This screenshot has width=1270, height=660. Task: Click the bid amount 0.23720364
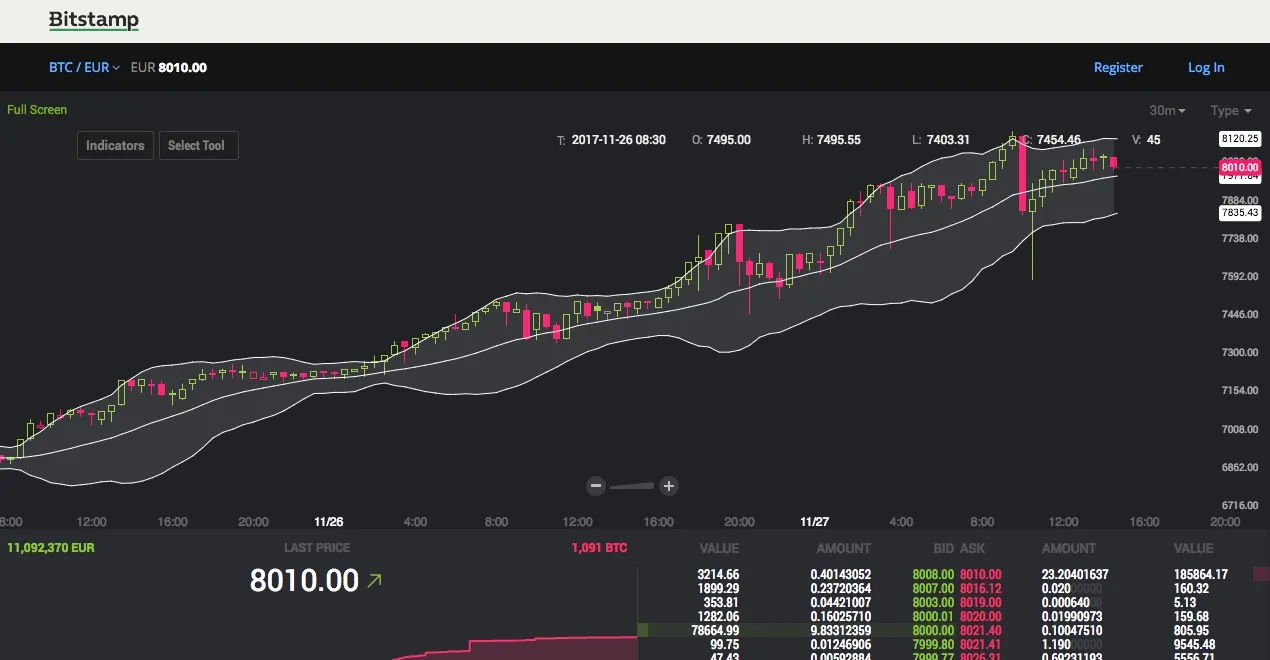coord(841,589)
